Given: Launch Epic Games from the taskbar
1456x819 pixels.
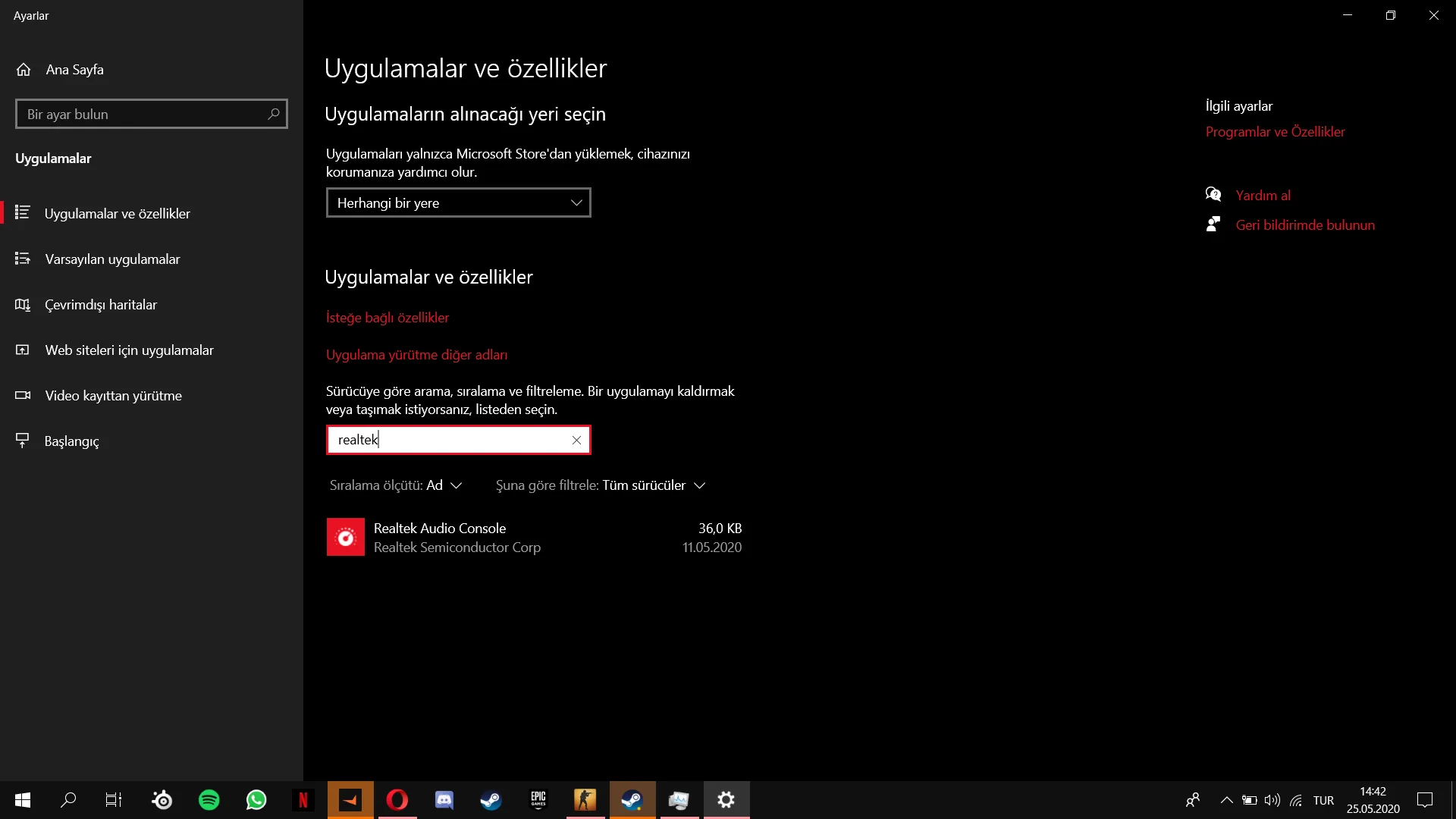Looking at the screenshot, I should tap(538, 800).
